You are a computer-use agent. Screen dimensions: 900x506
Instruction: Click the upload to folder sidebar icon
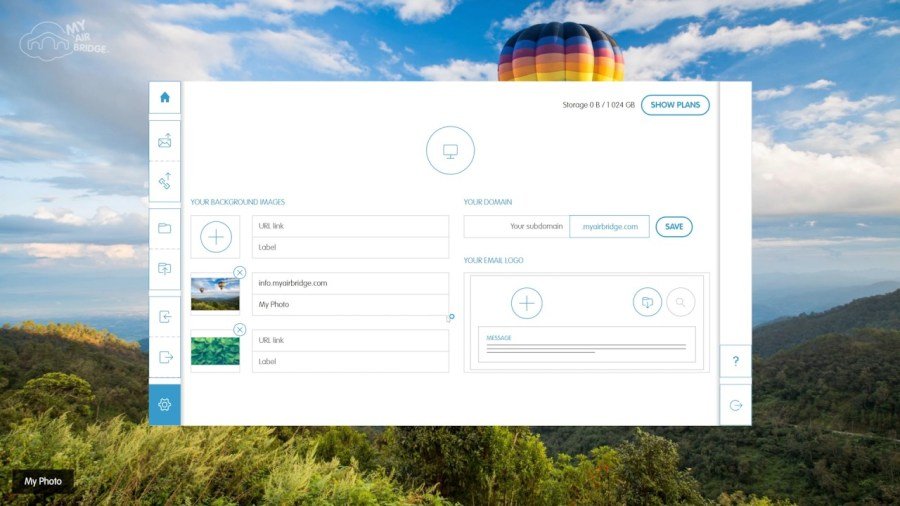(x=165, y=269)
